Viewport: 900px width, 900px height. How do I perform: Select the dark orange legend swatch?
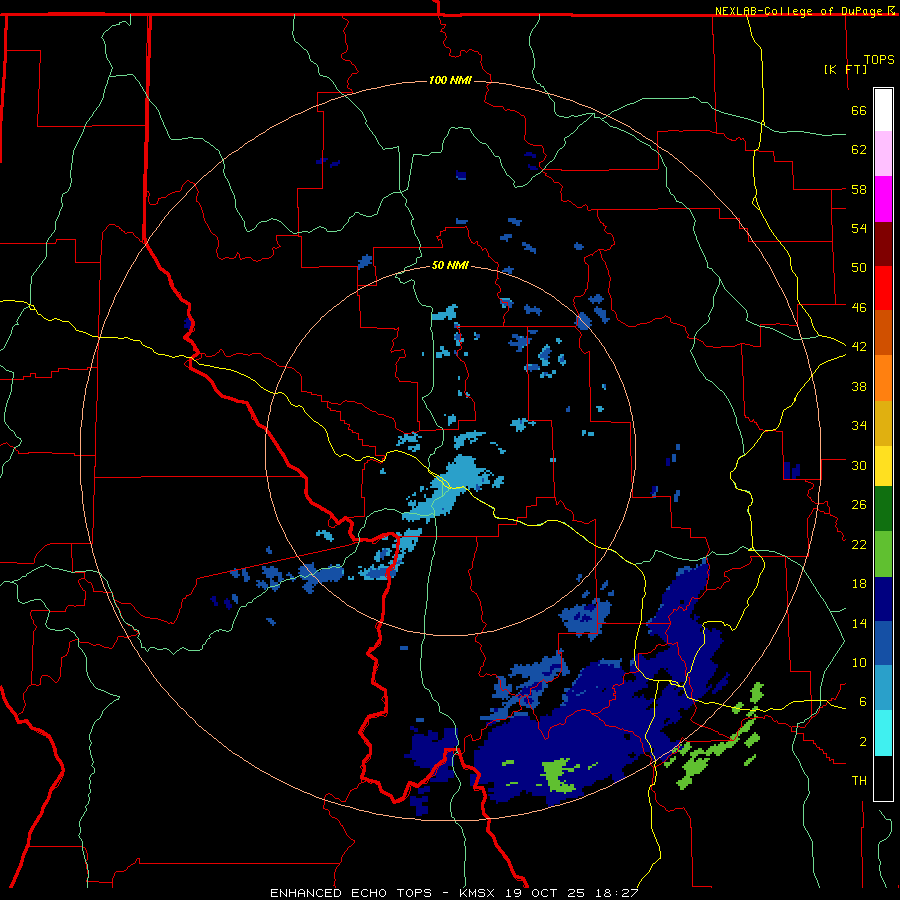[883, 333]
